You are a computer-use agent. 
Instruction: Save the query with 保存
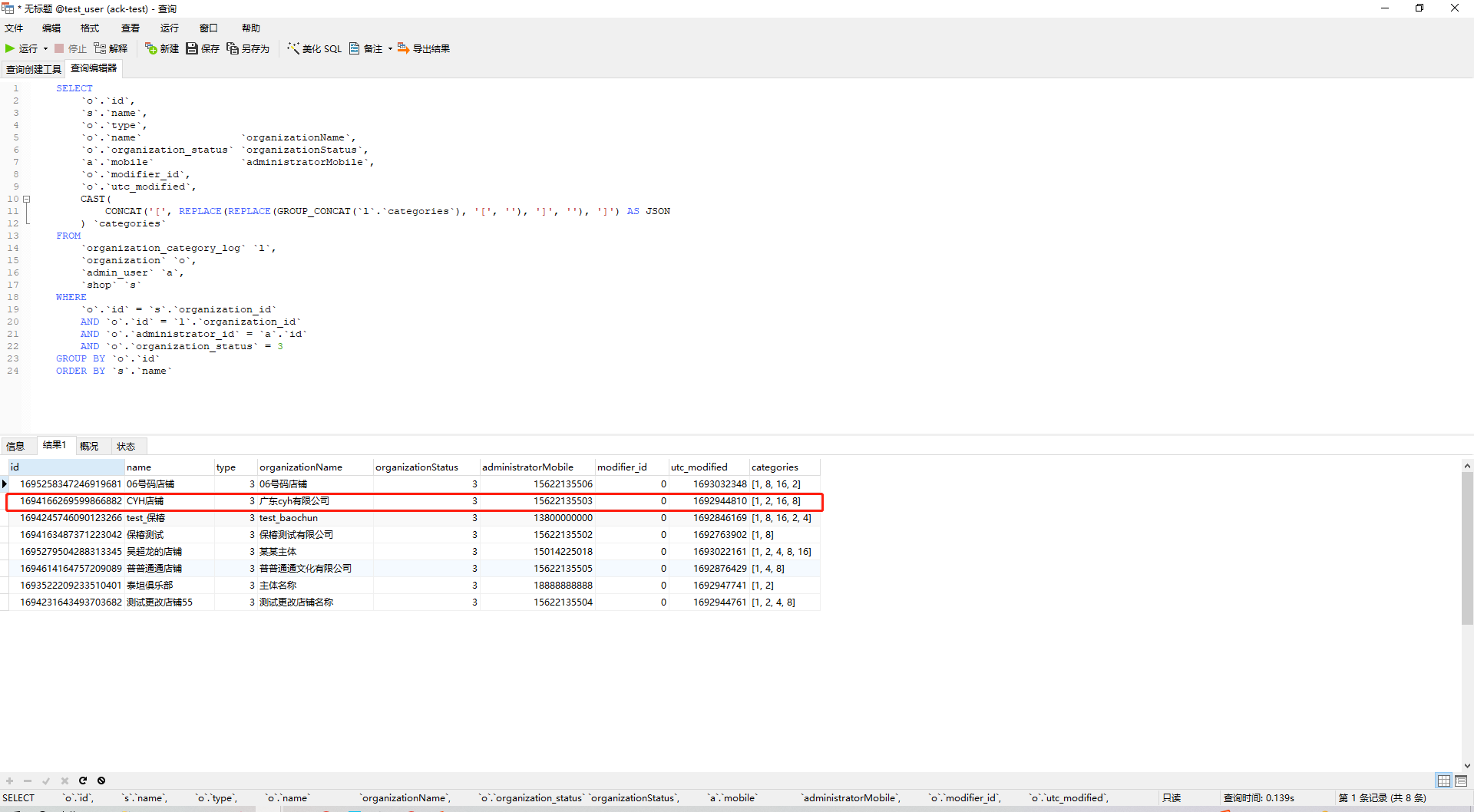pyautogui.click(x=203, y=48)
